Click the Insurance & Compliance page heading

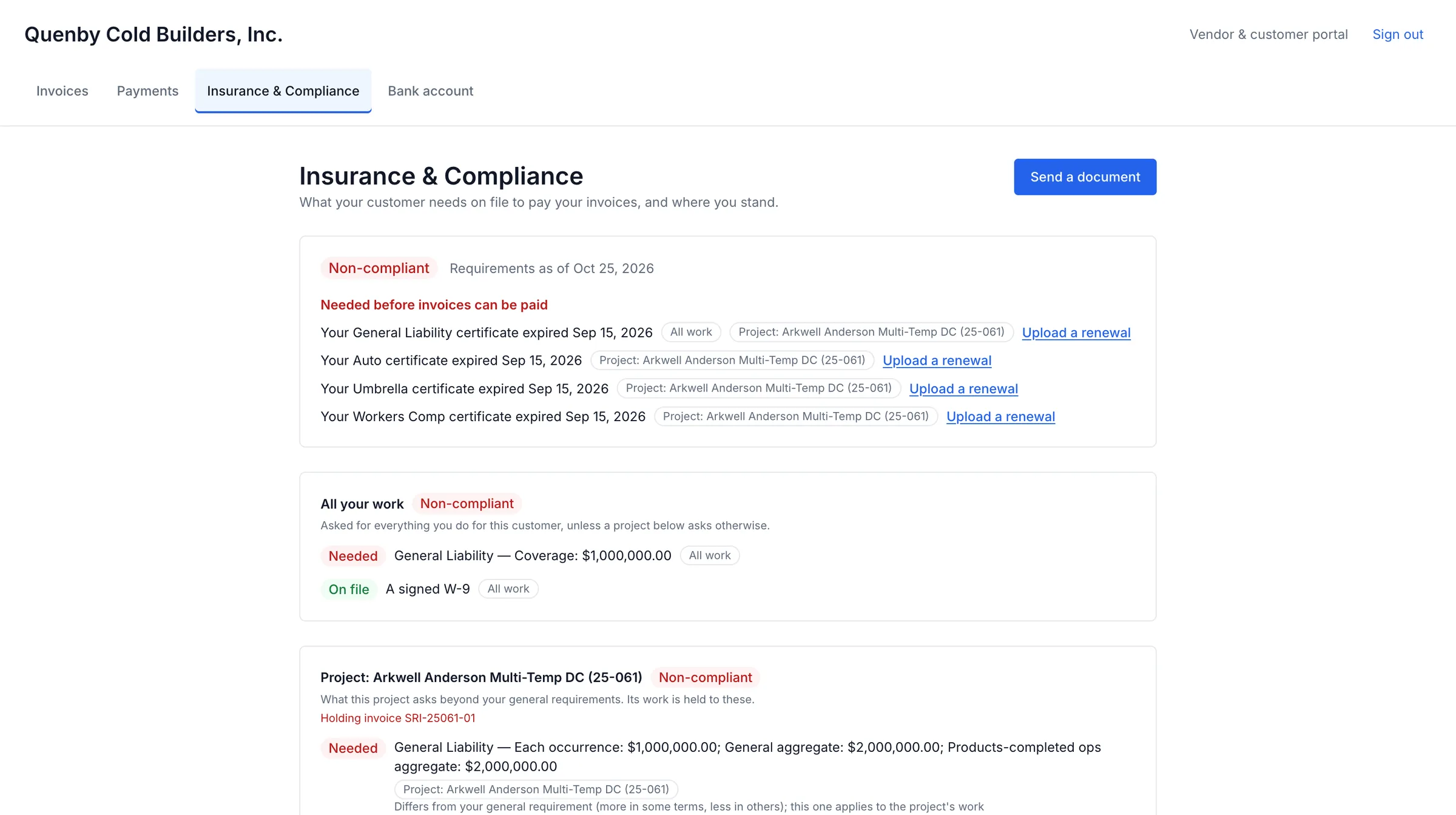point(441,176)
